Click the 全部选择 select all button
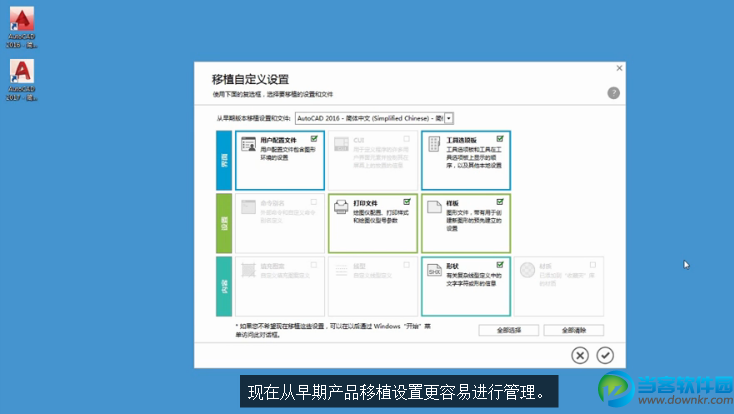The image size is (734, 414). pyautogui.click(x=508, y=330)
